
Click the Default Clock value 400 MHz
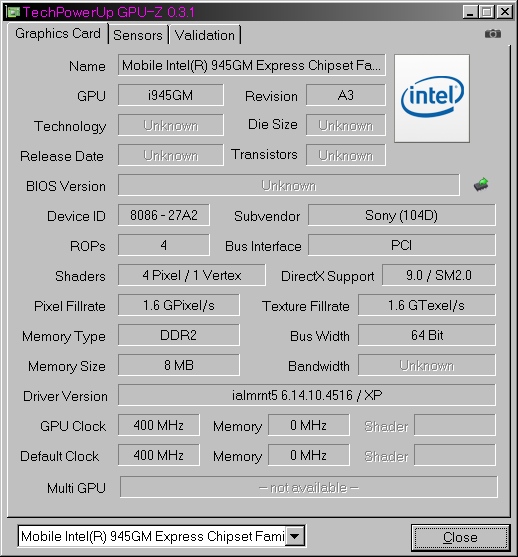coord(159,455)
